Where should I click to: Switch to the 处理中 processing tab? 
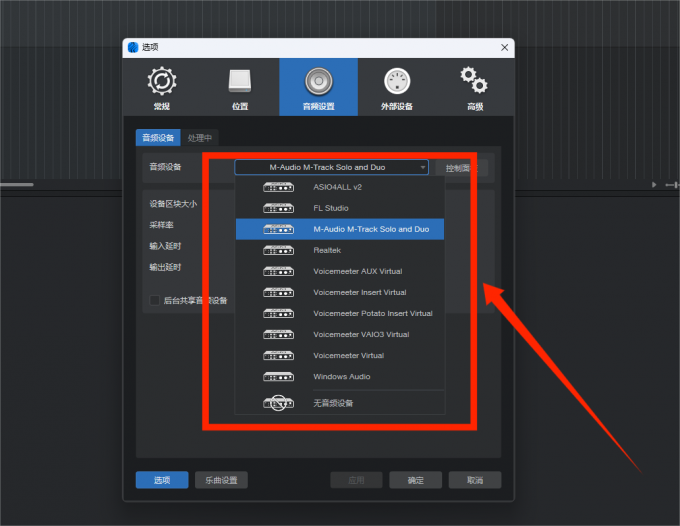pos(199,138)
